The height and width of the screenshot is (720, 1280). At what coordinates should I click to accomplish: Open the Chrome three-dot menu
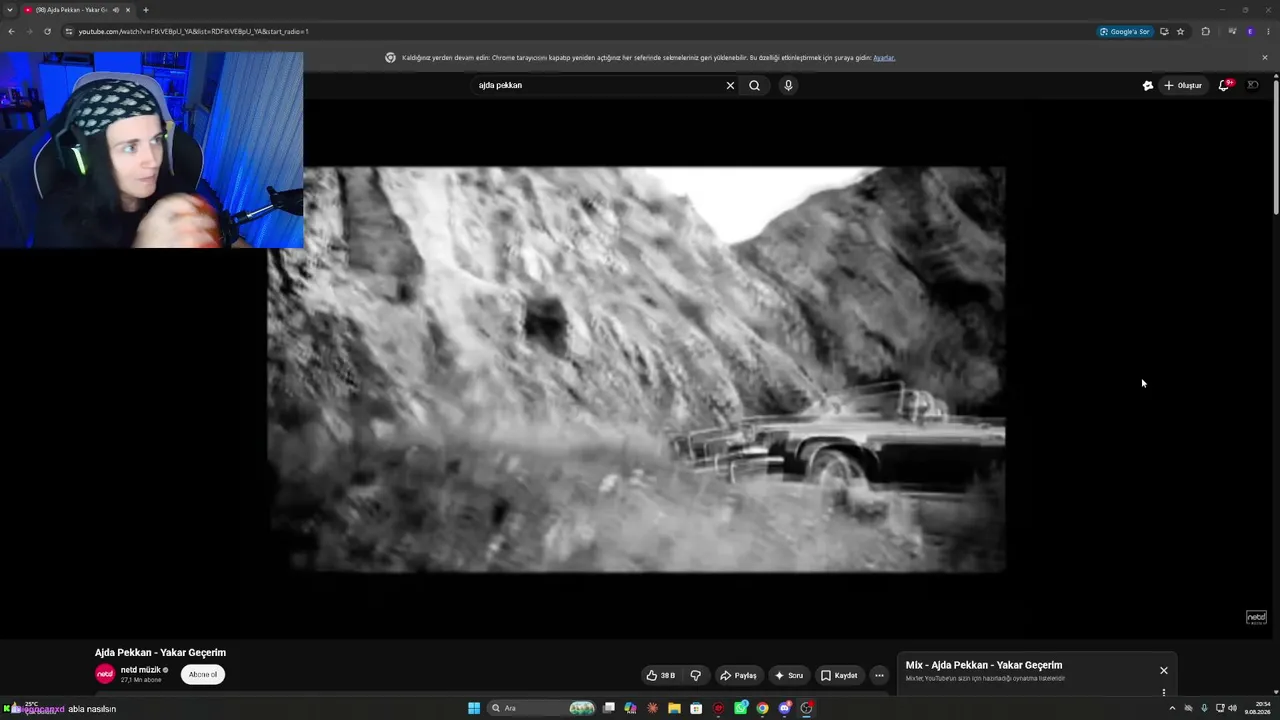(1269, 31)
